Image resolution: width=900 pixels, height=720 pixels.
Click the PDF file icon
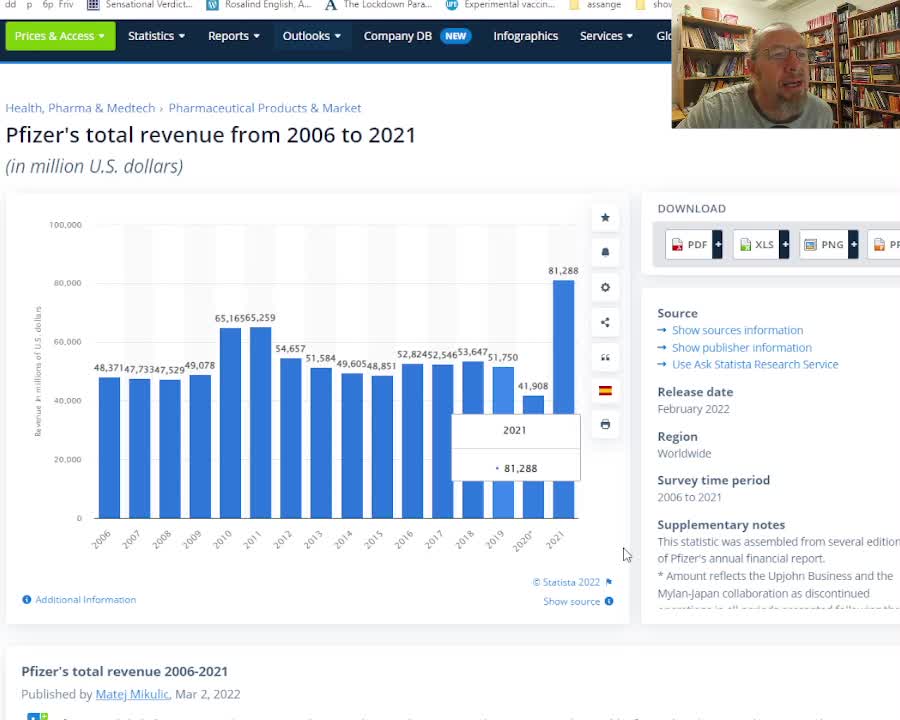point(677,245)
